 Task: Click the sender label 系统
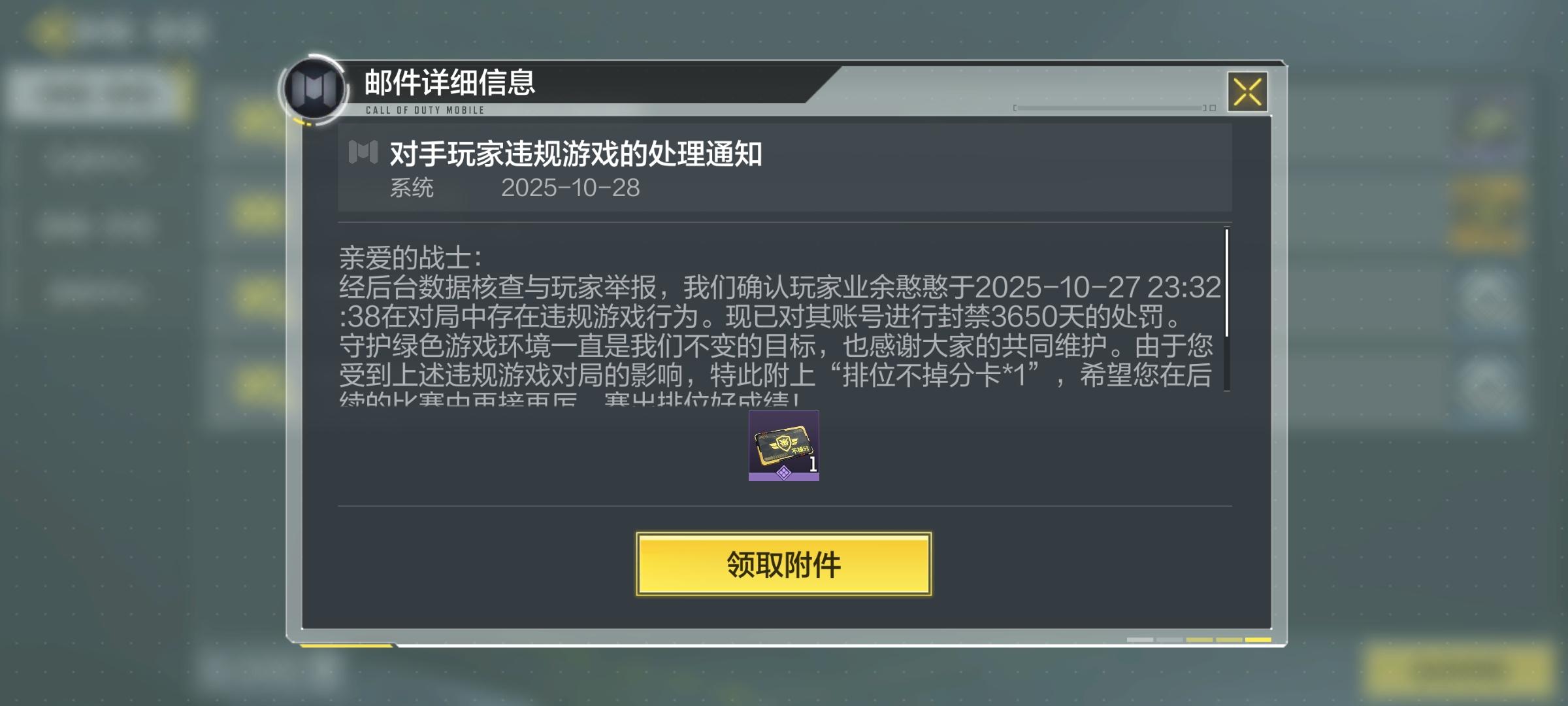(x=412, y=188)
